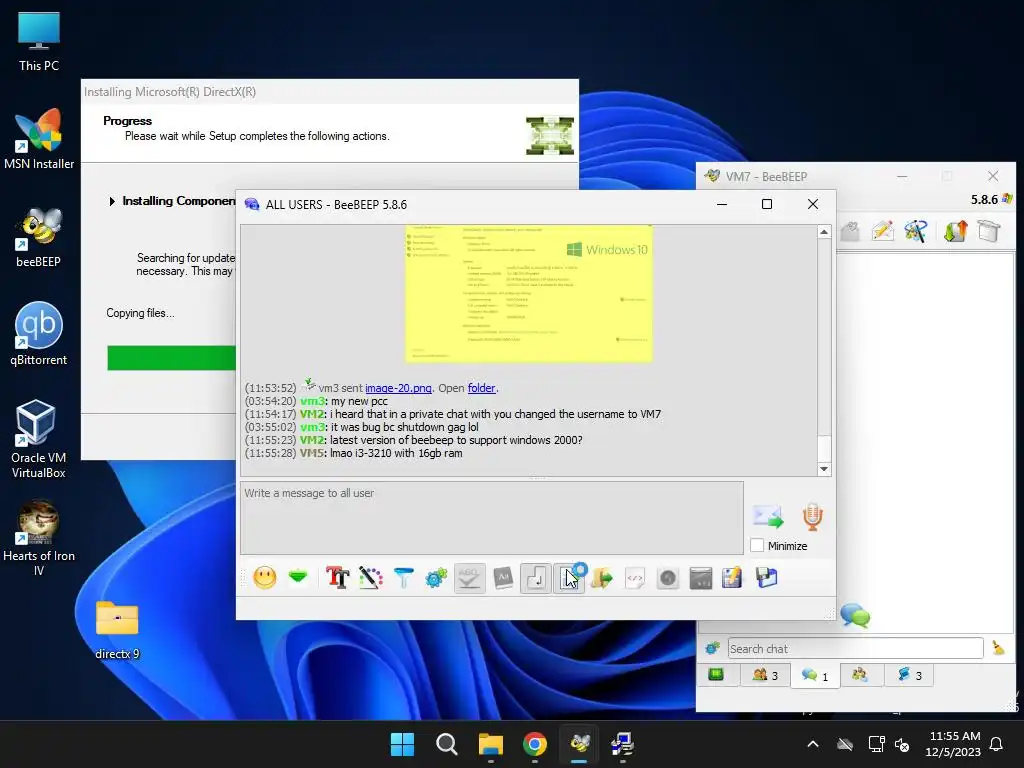Click the wand and swirl icon in VM7 toolbar
Screen dimensions: 1024x768
(x=916, y=231)
